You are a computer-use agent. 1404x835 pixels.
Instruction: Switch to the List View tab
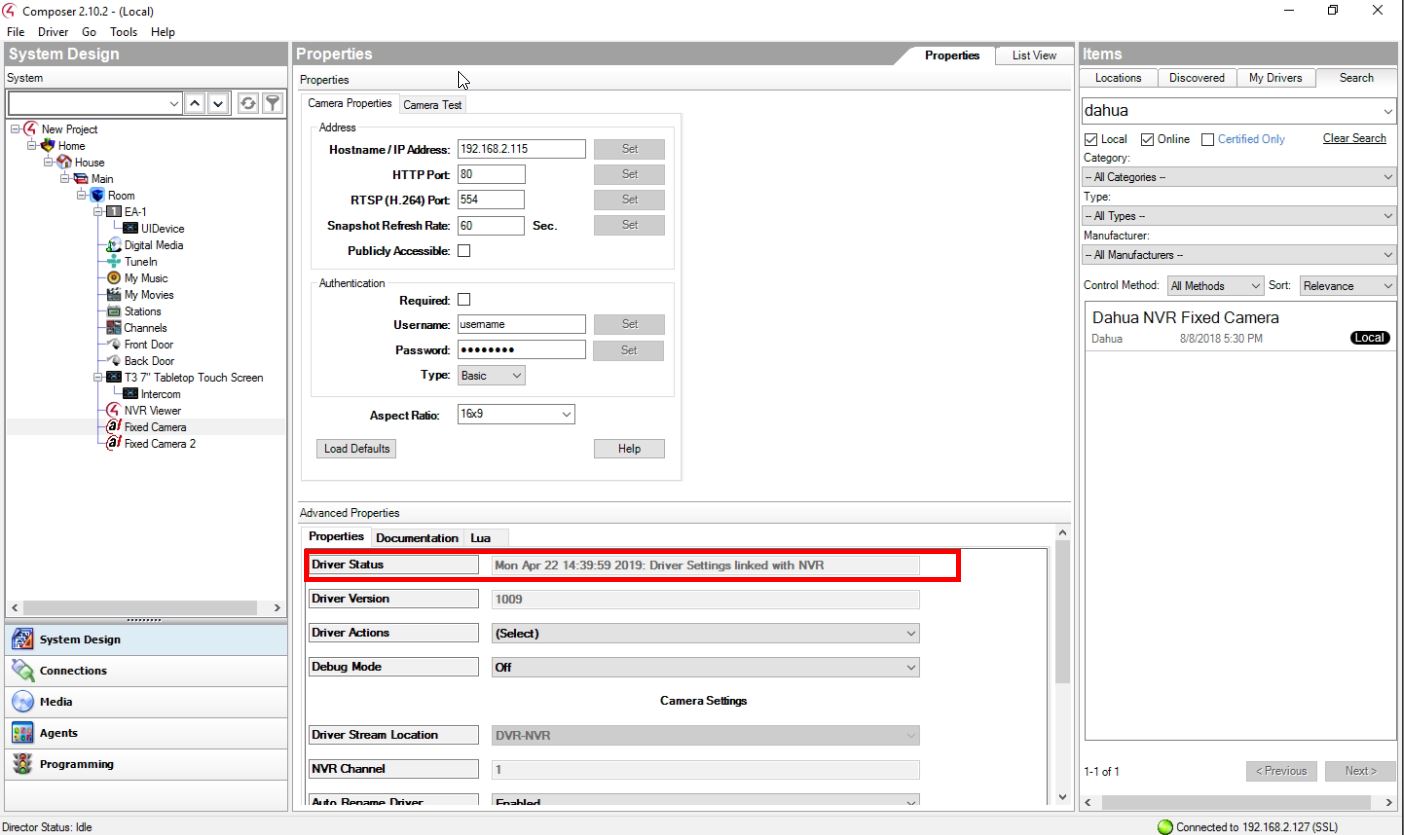click(1034, 56)
